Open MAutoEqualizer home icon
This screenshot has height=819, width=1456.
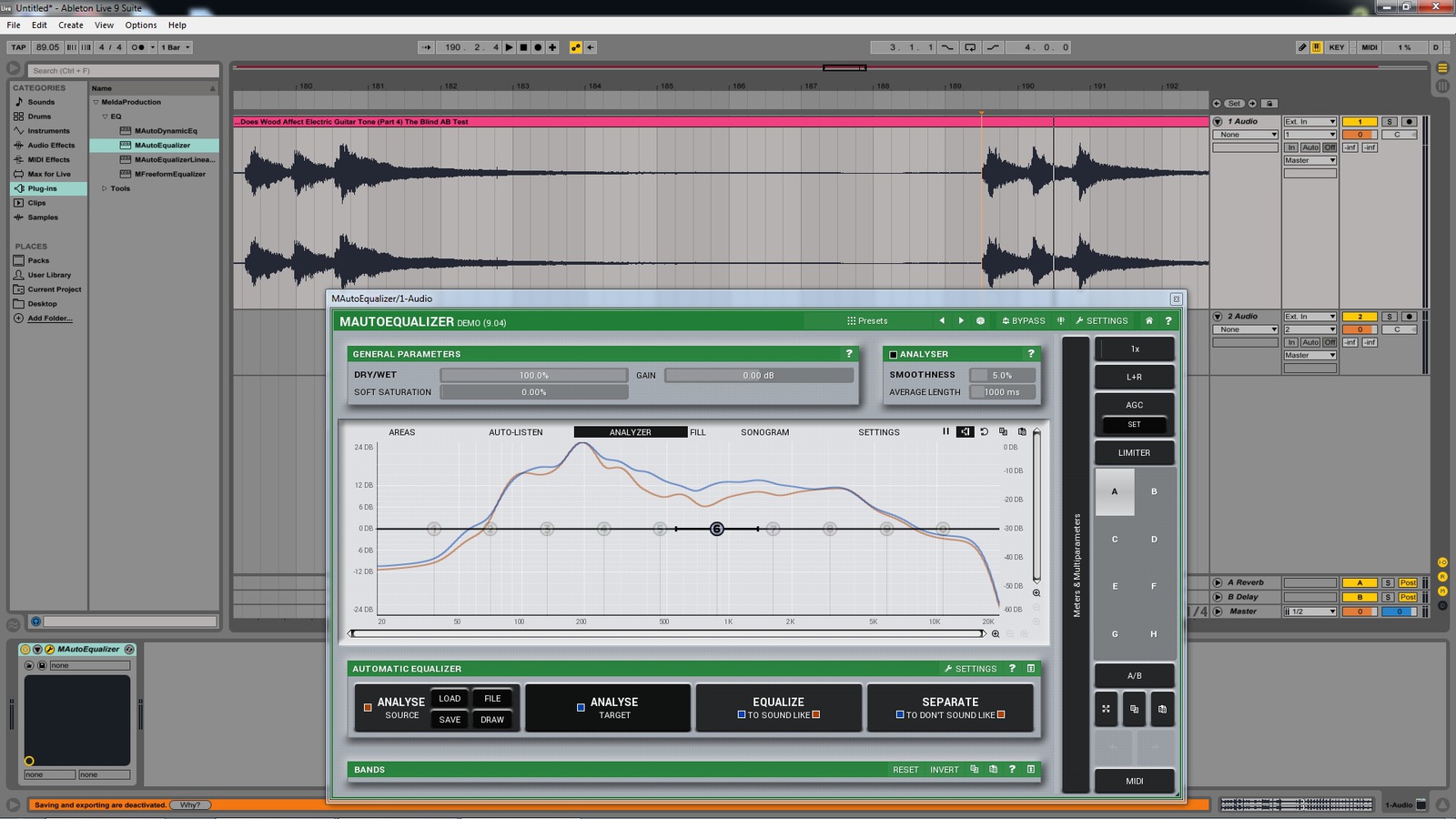tap(1148, 320)
